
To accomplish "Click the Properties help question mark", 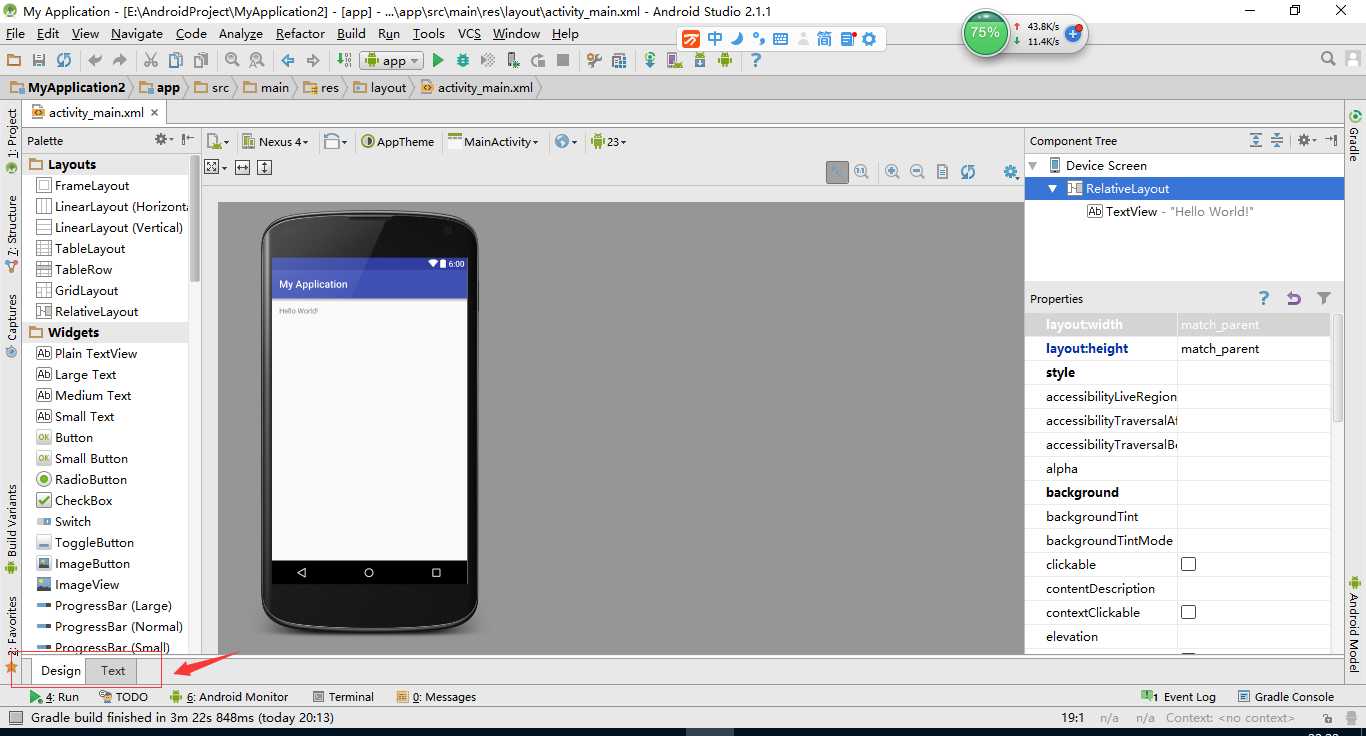I will point(1264,298).
